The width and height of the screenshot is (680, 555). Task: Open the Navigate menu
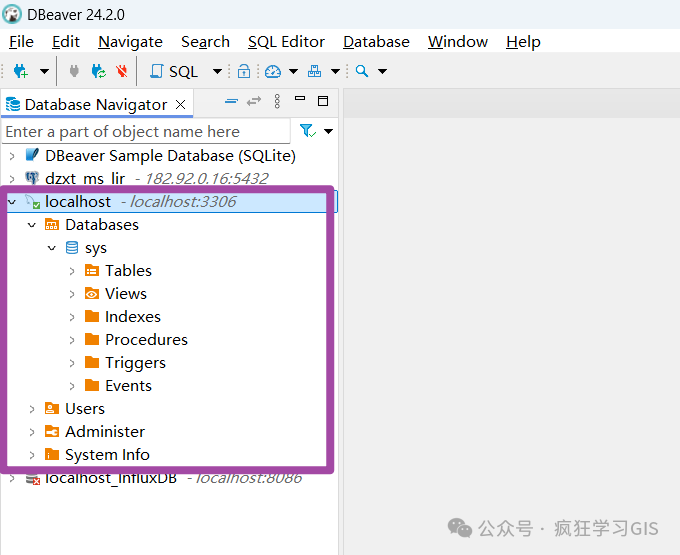point(130,42)
